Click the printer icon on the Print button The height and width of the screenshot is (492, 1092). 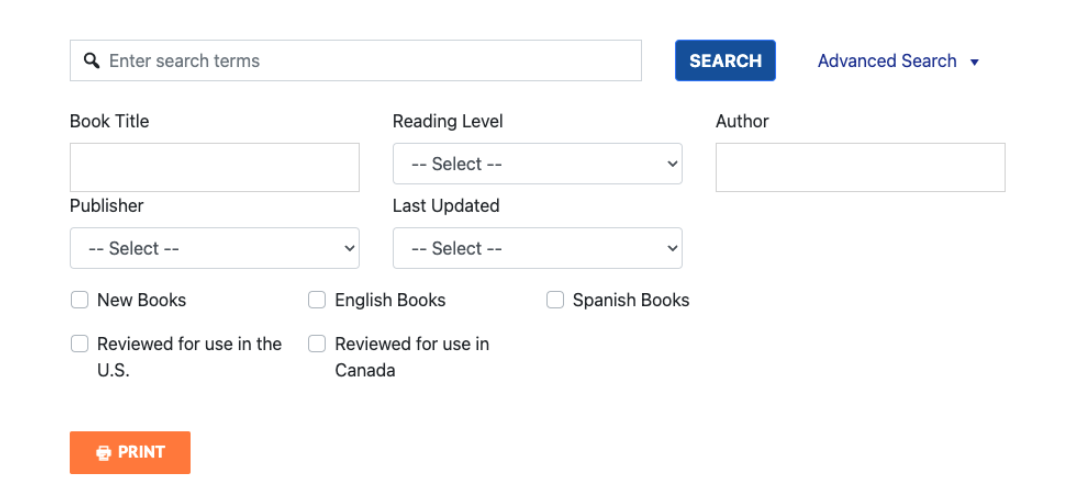click(103, 453)
